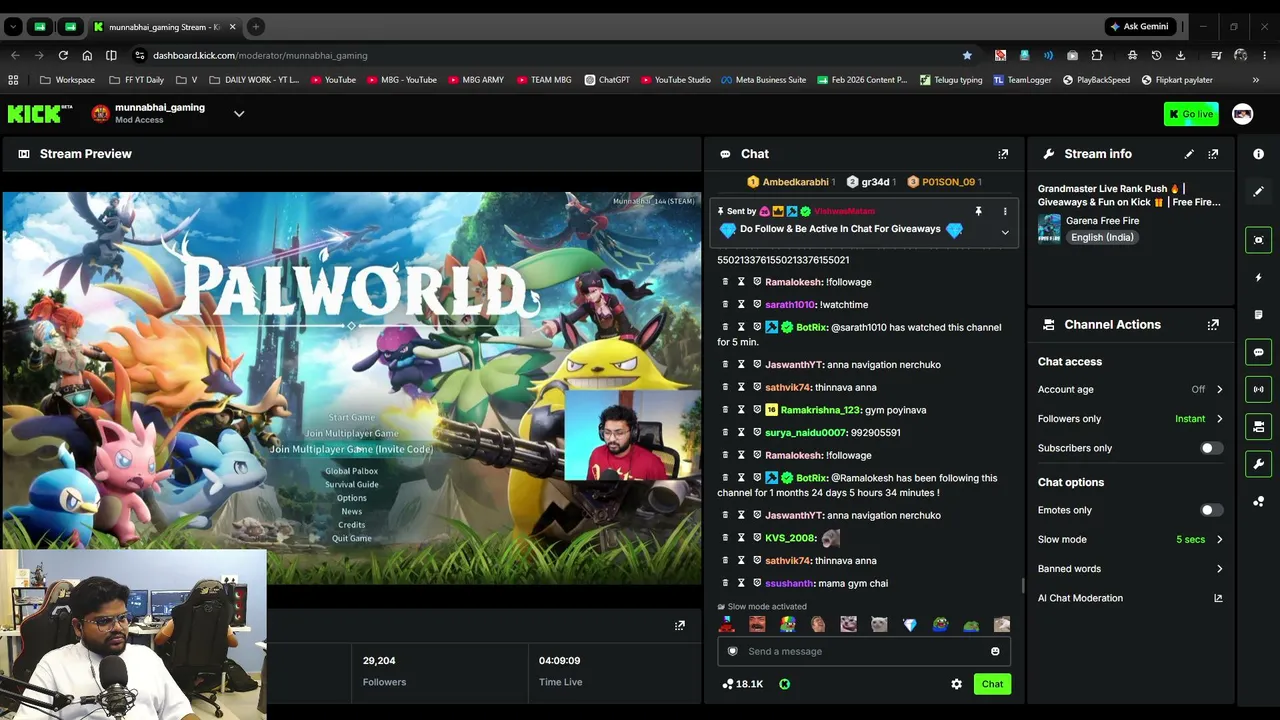The width and height of the screenshot is (1280, 720).
Task: Delete sarath1010's !watchtime message
Action: pos(725,305)
